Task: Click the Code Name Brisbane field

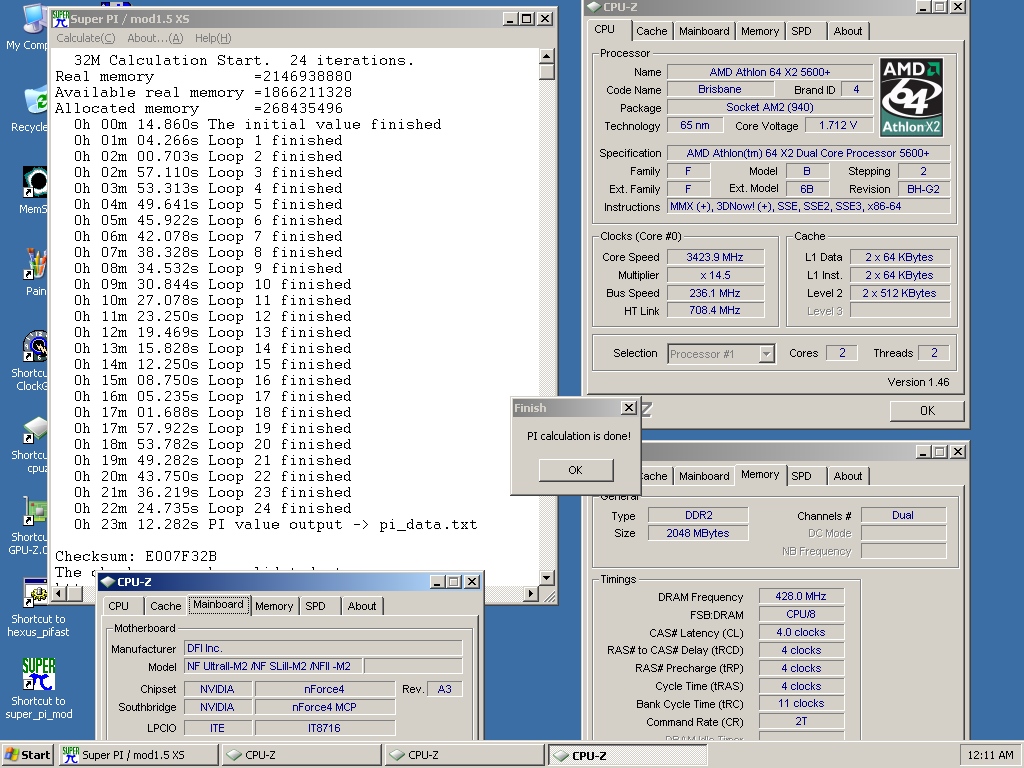Action: tap(720, 89)
